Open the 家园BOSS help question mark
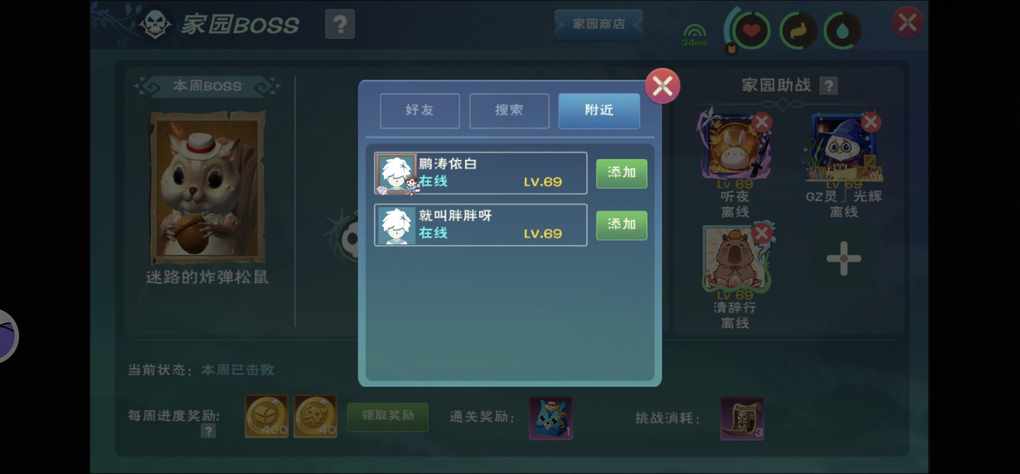 (x=340, y=24)
